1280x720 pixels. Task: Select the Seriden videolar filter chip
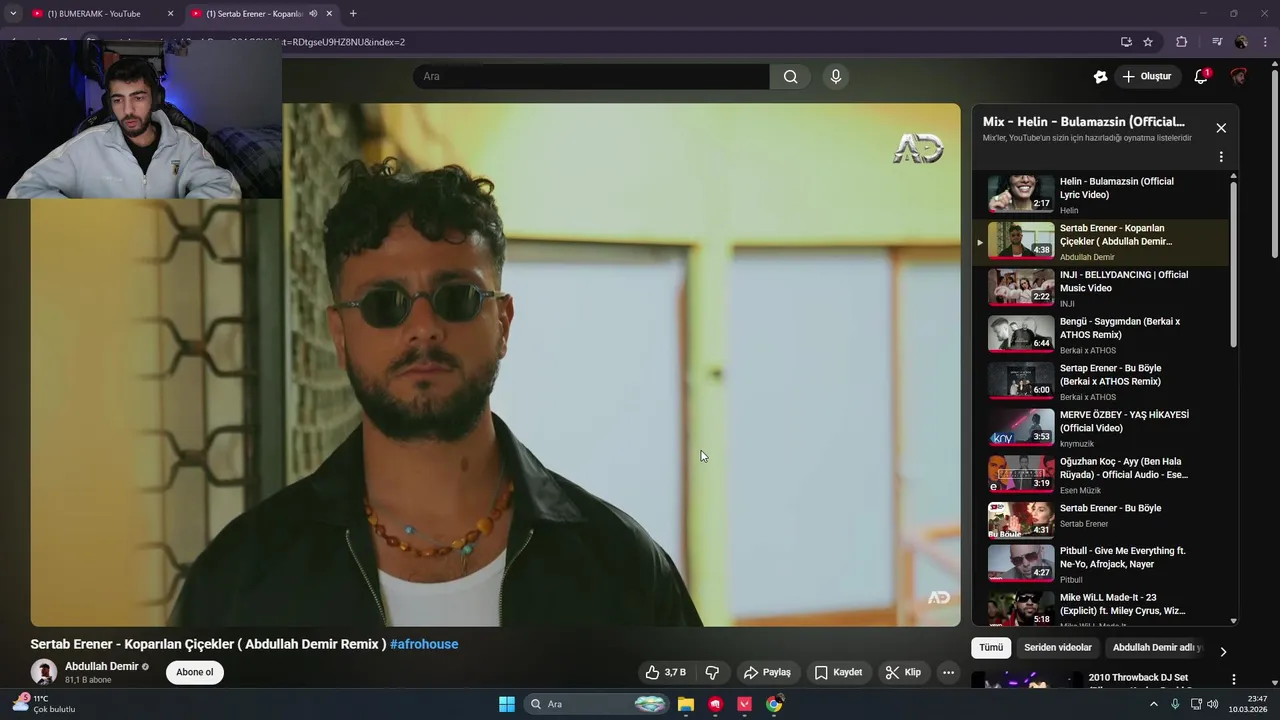pyautogui.click(x=1058, y=648)
